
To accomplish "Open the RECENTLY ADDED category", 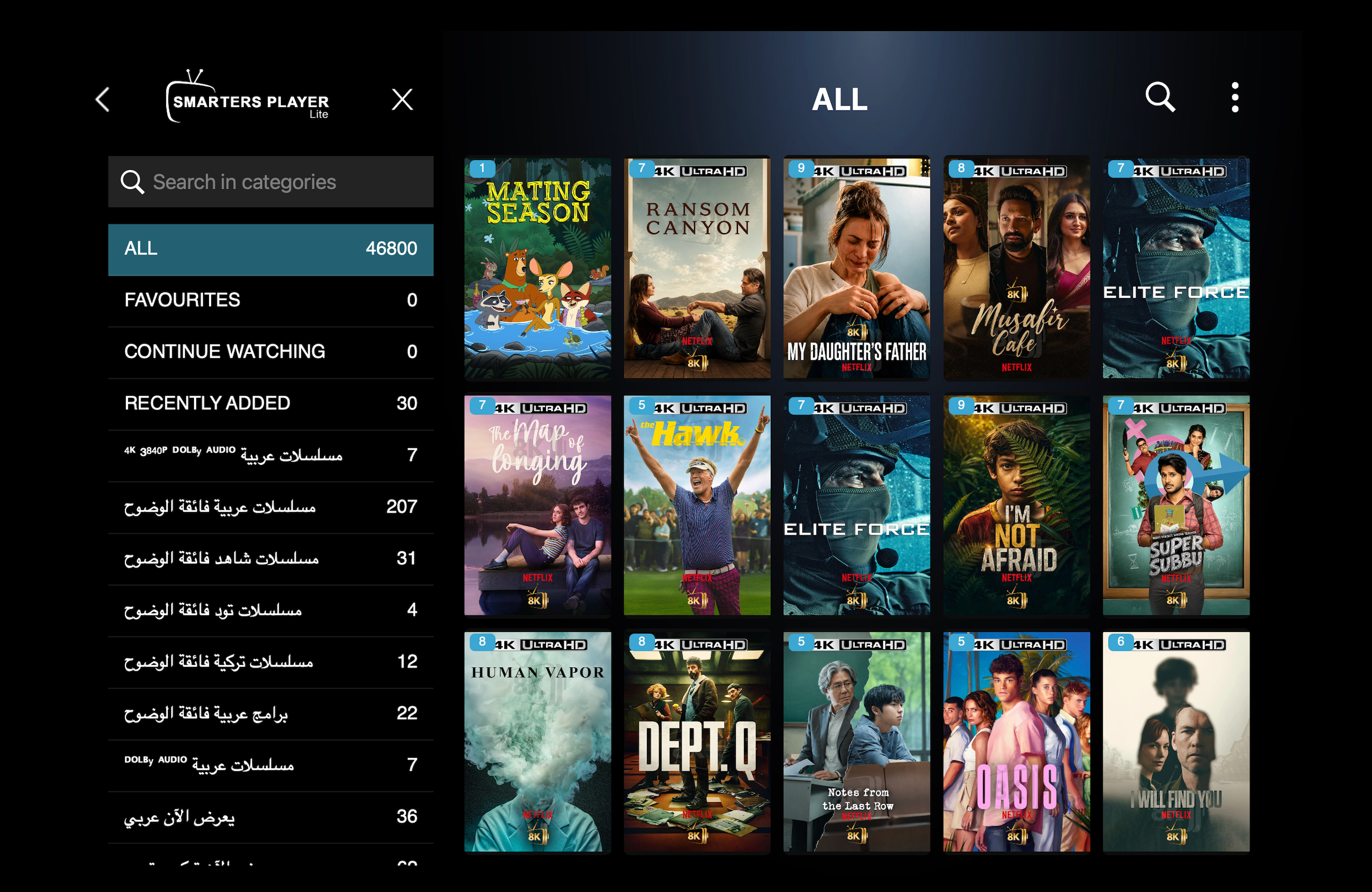I will tap(271, 404).
